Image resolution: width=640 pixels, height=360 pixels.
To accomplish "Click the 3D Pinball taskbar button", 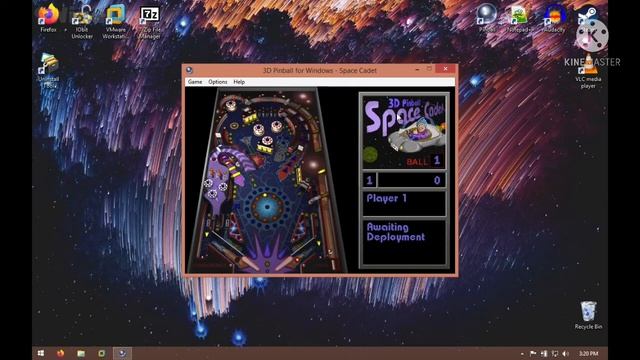I will click(x=122, y=353).
